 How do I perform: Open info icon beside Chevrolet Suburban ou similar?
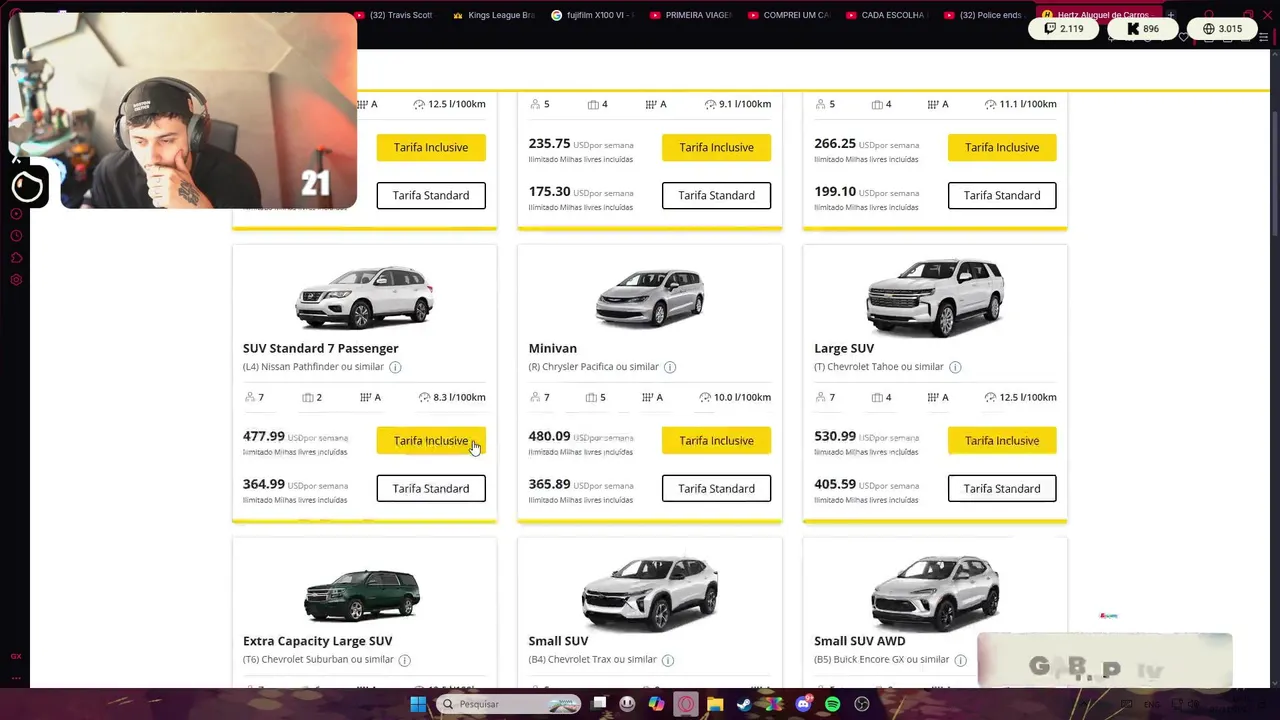coord(405,660)
